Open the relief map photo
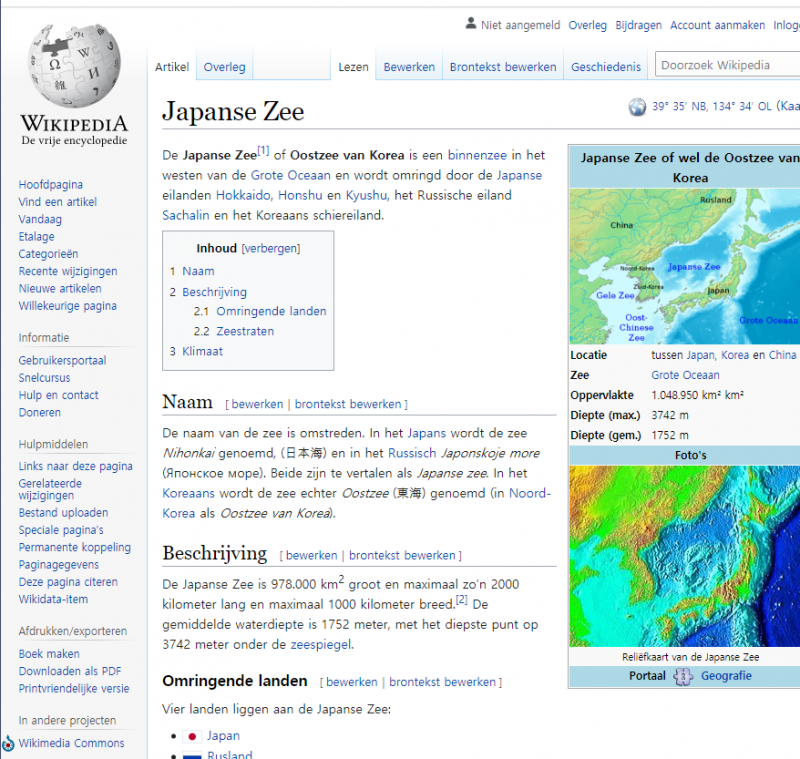The width and height of the screenshot is (800, 759). (684, 556)
